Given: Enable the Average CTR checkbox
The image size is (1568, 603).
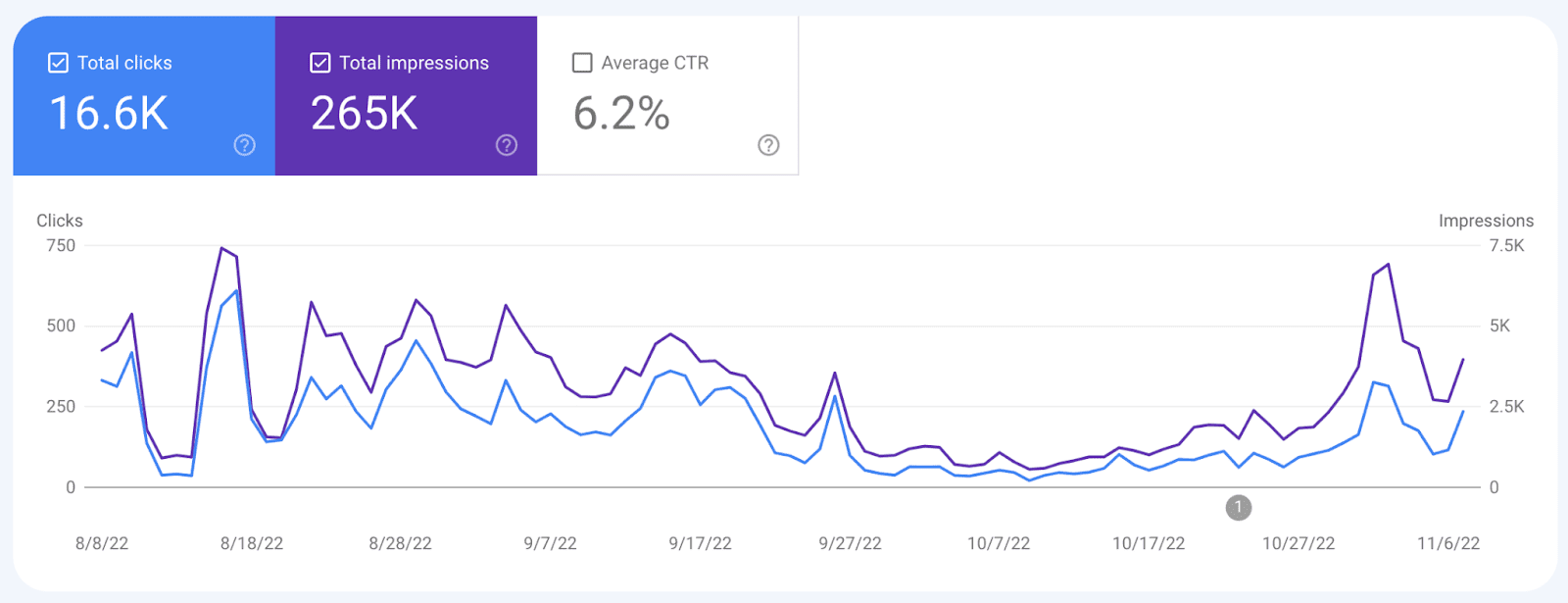Looking at the screenshot, I should pos(582,63).
